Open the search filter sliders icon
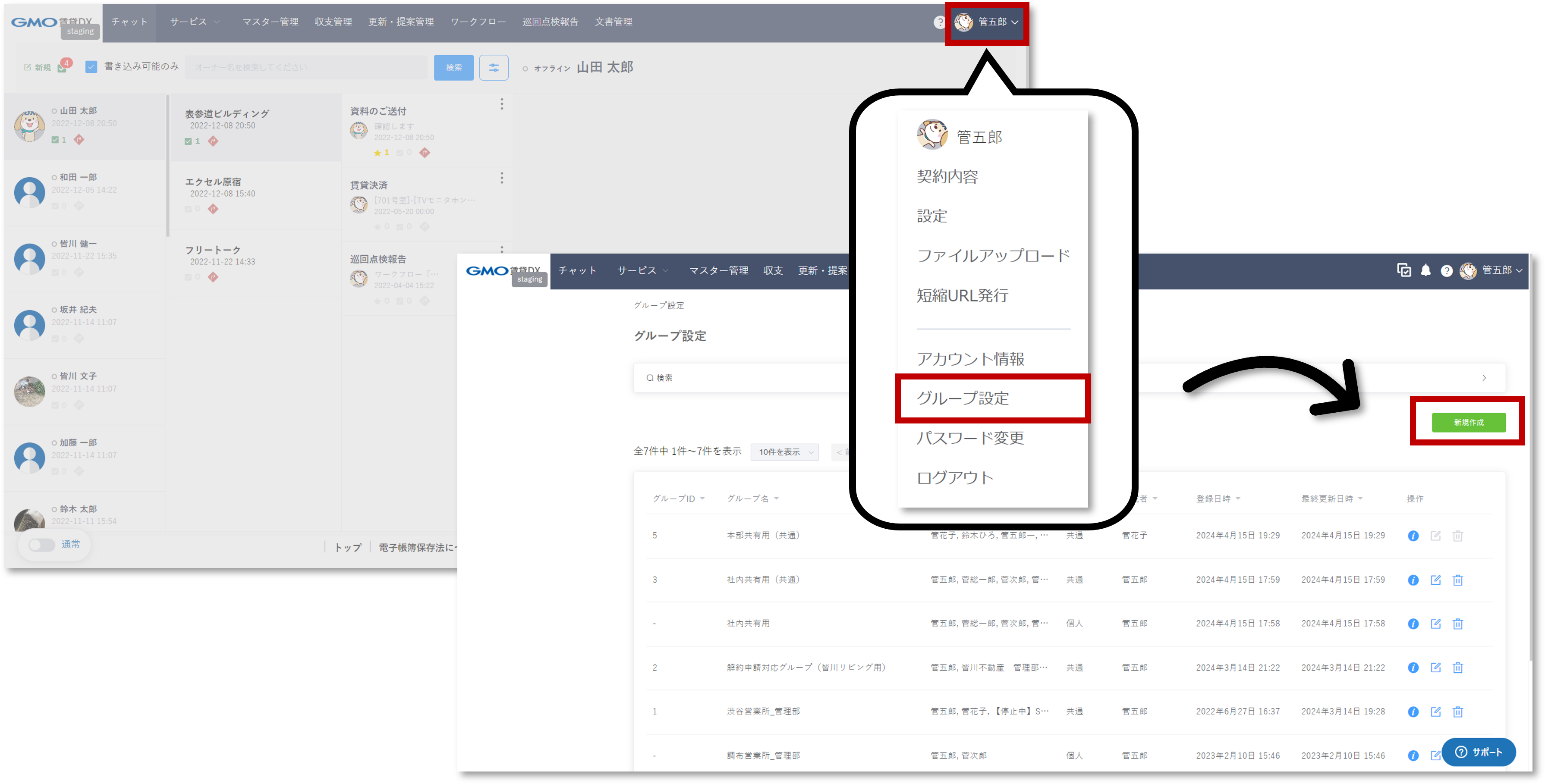 pyautogui.click(x=494, y=67)
